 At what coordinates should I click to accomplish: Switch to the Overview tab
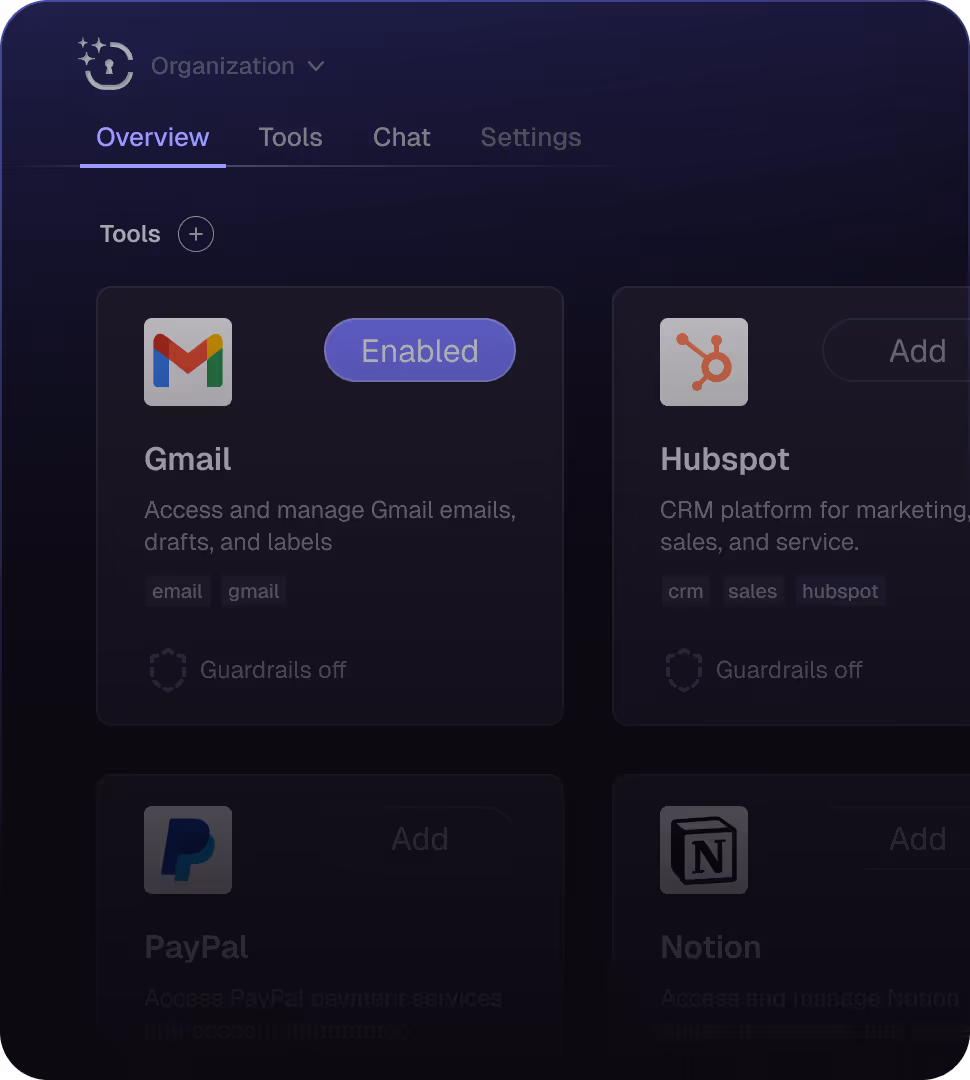pyautogui.click(x=152, y=137)
